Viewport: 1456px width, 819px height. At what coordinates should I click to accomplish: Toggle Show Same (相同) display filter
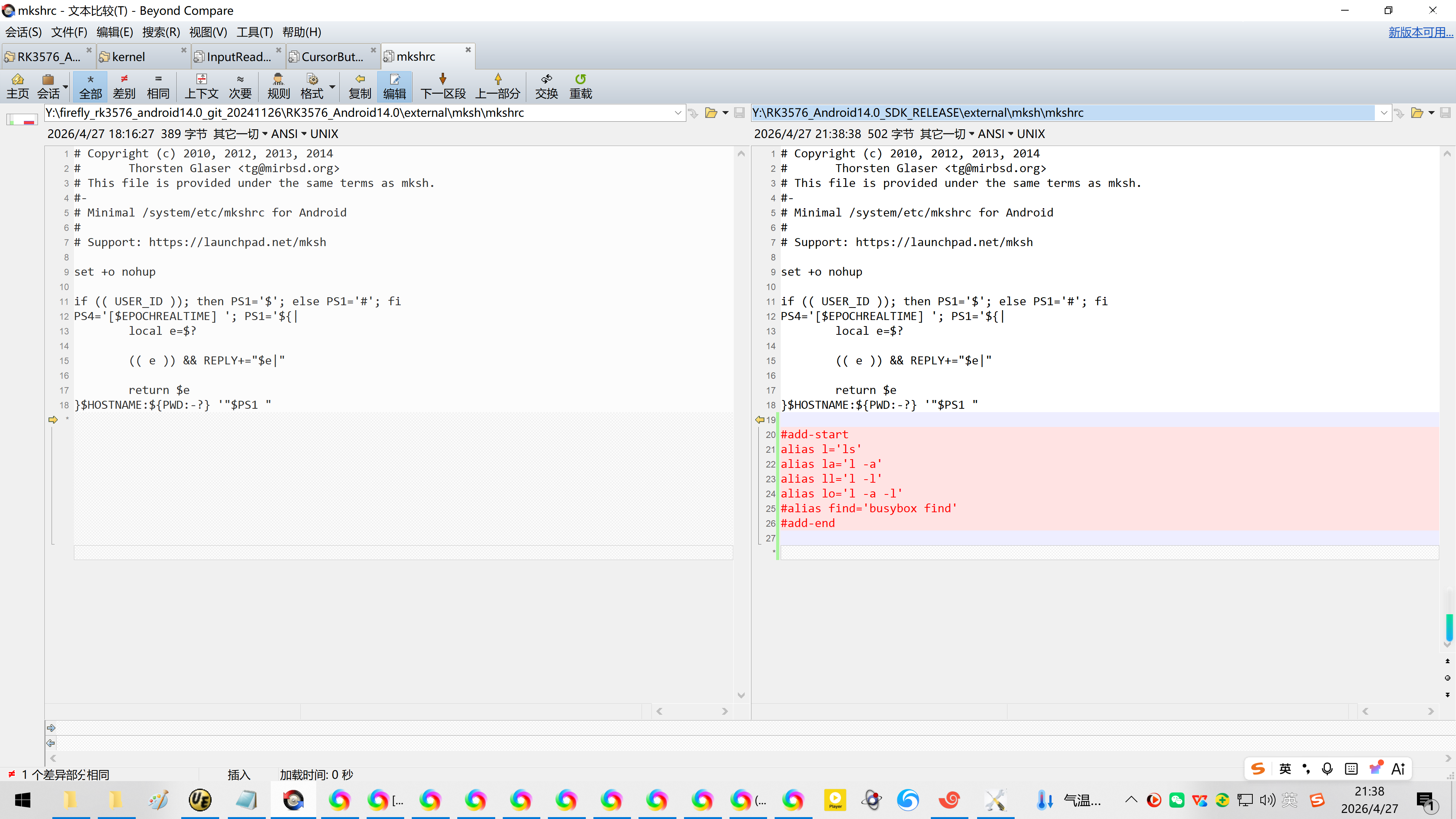click(158, 86)
